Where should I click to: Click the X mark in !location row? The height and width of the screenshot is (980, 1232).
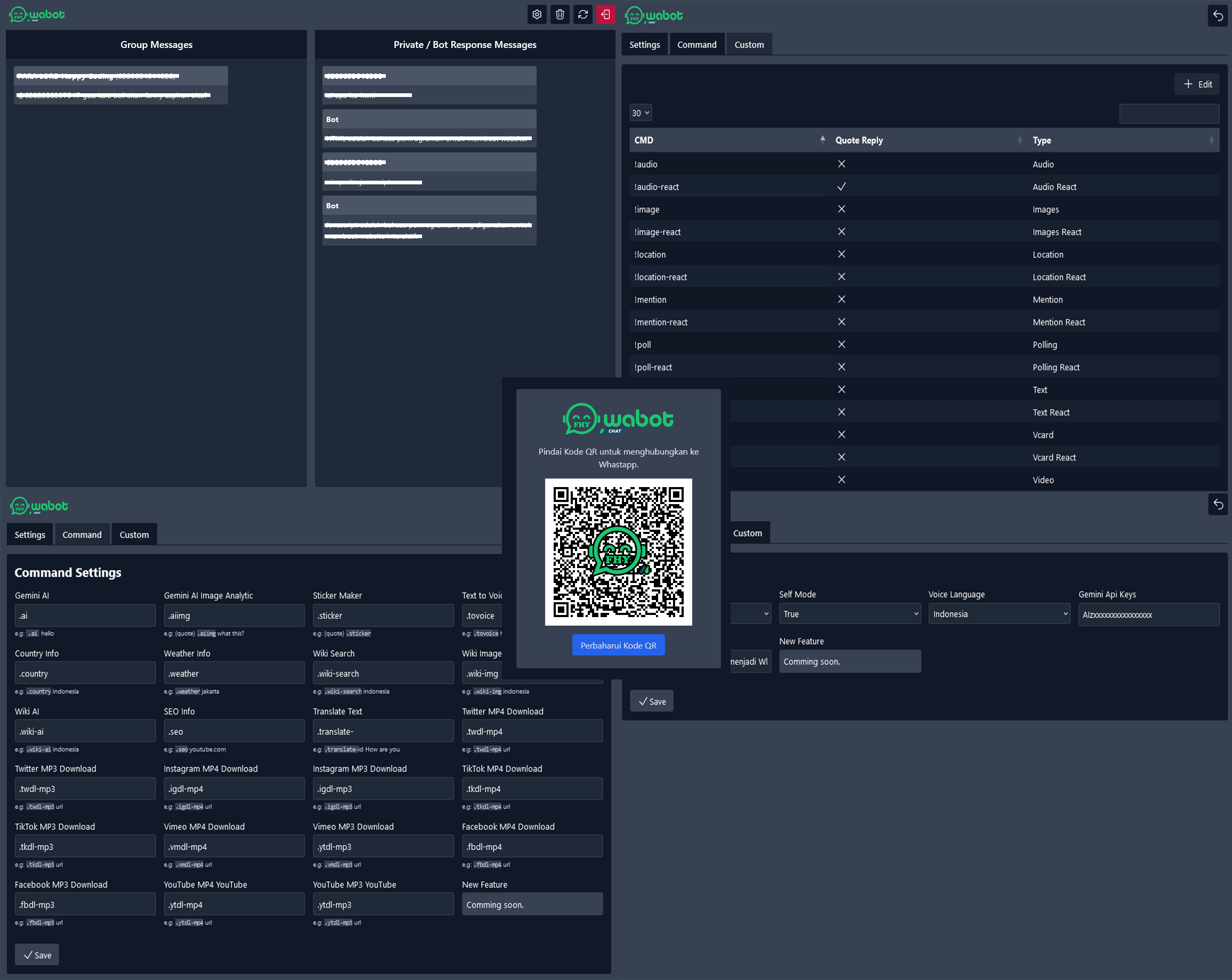(x=841, y=254)
